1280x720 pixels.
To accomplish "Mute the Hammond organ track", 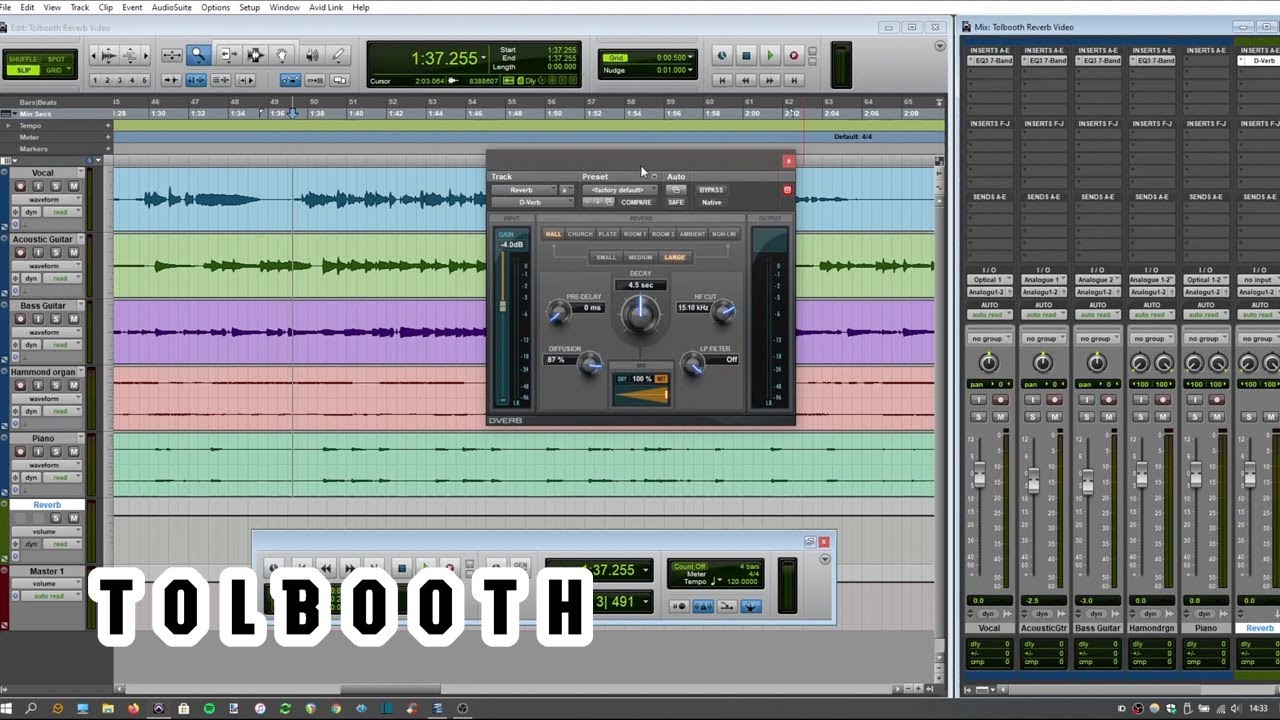I will coord(73,385).
